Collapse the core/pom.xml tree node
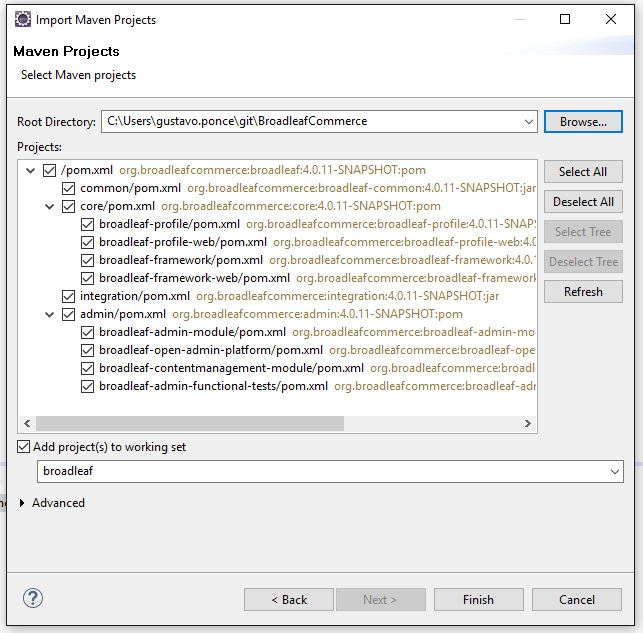The height and width of the screenshot is (633, 643). [50, 206]
